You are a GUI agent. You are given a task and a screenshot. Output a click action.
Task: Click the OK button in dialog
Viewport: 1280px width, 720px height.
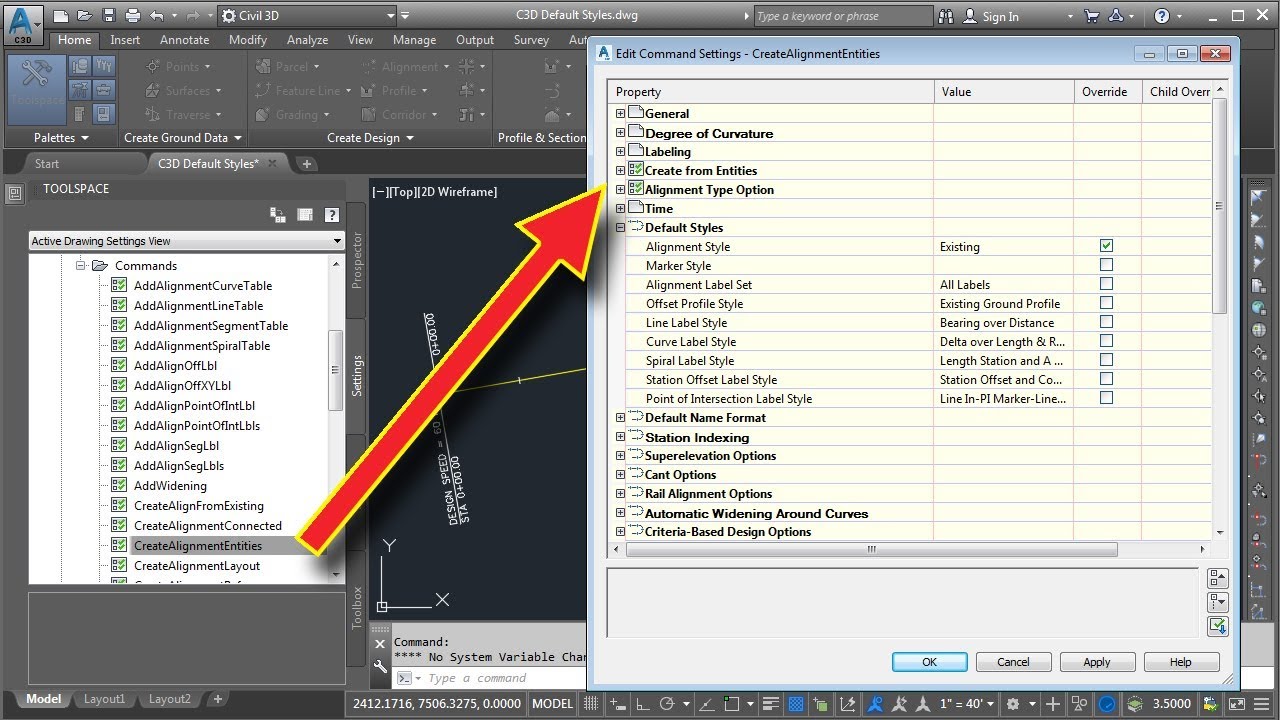tap(930, 662)
